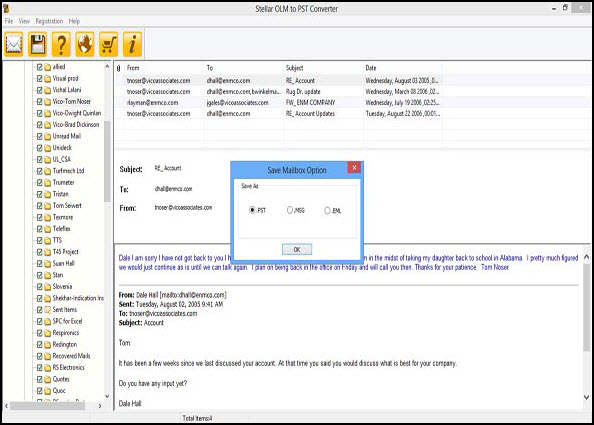Sort by the From column header
Screen dimensions: 594x425
[133, 68]
